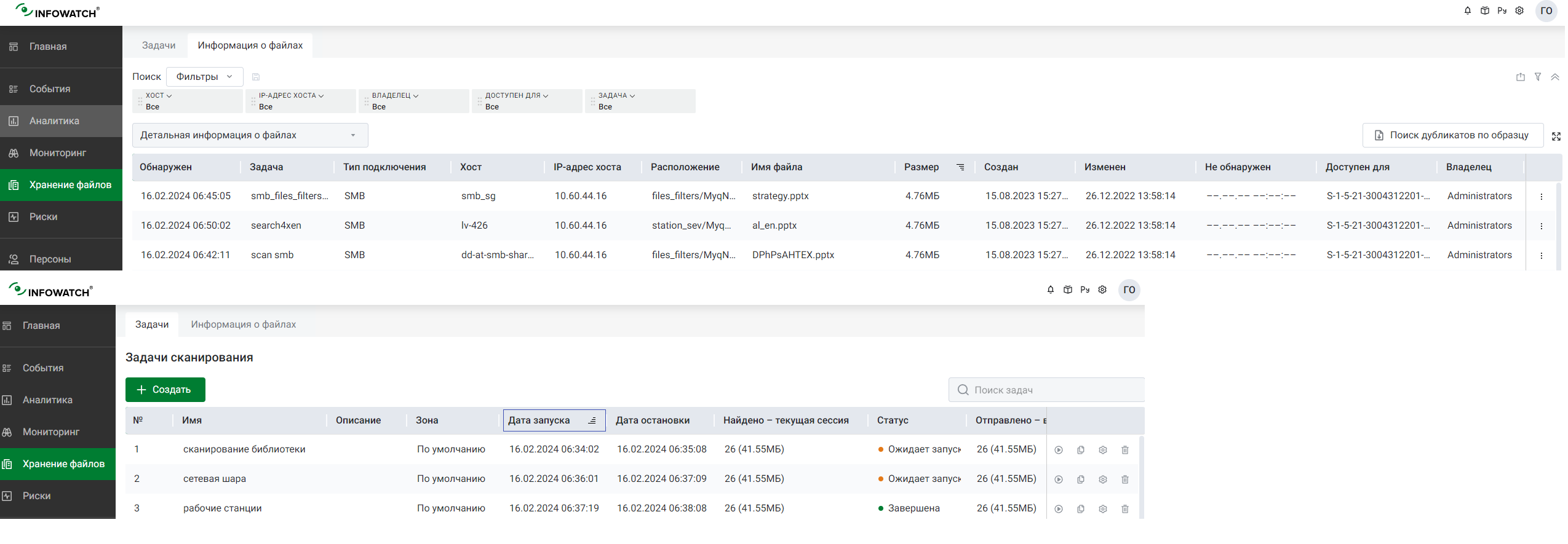
Task: Open the Персоны section in the sidebar
Action: click(50, 259)
